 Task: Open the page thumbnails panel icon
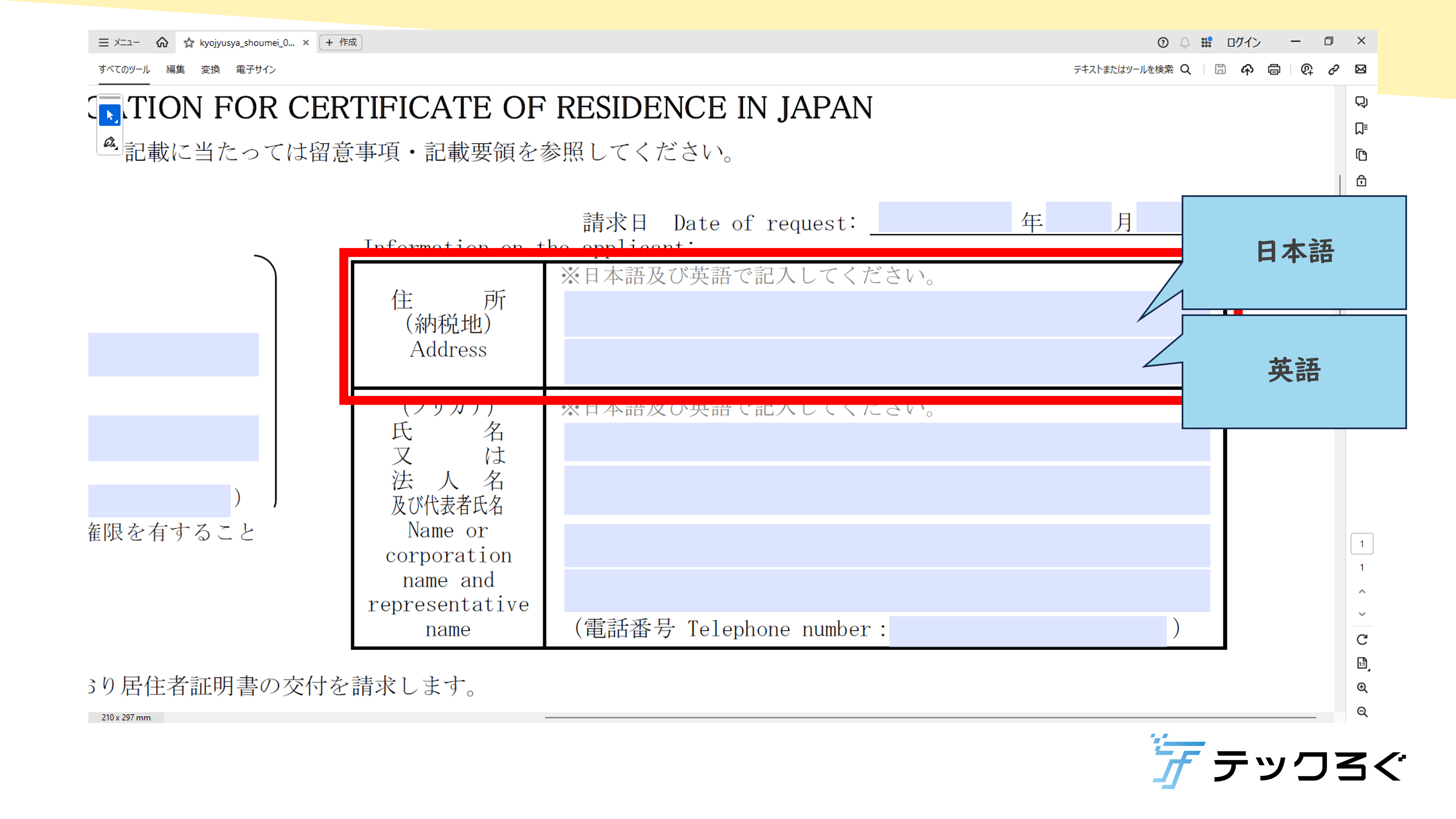coord(1361,155)
